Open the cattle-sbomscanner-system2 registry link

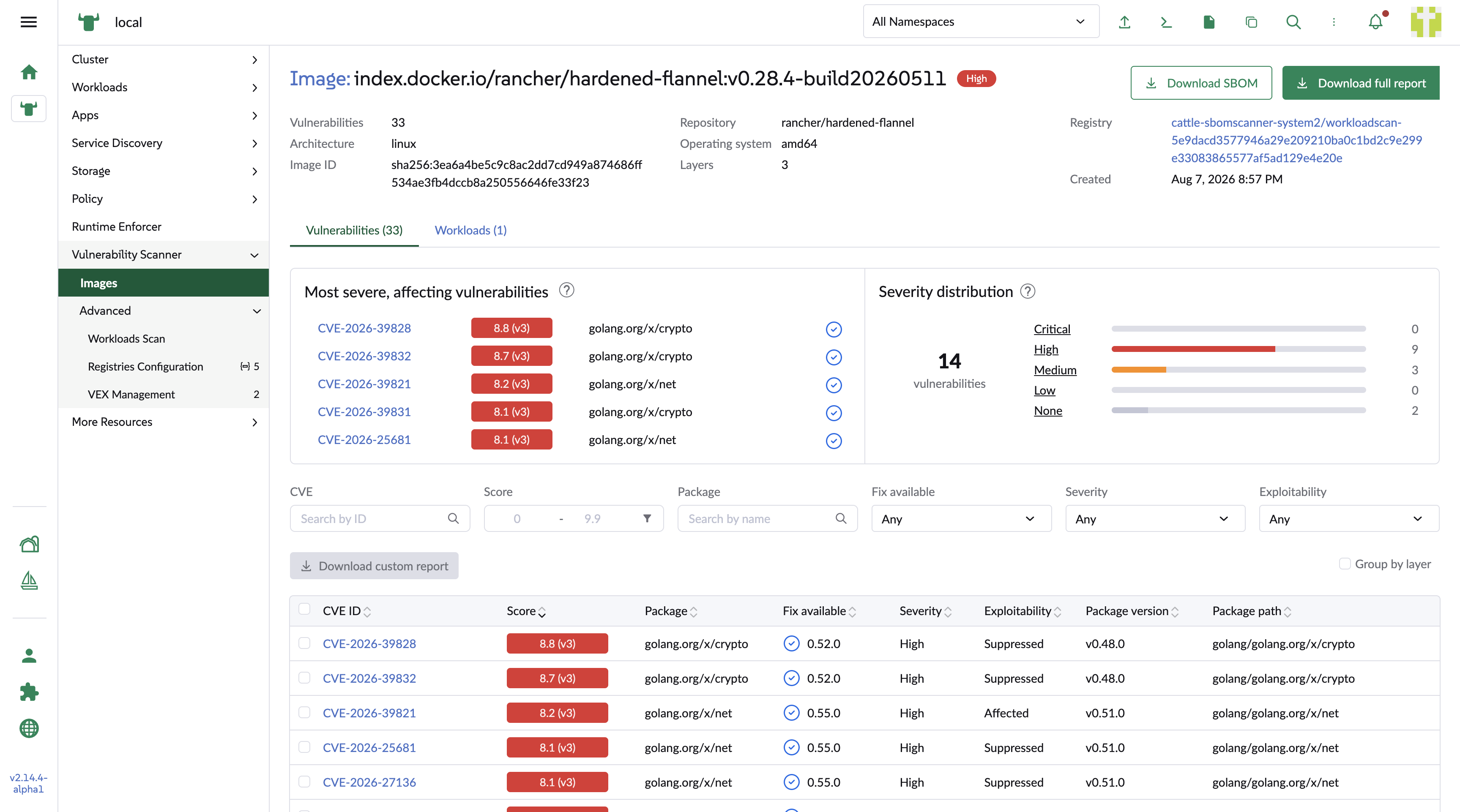(1297, 140)
